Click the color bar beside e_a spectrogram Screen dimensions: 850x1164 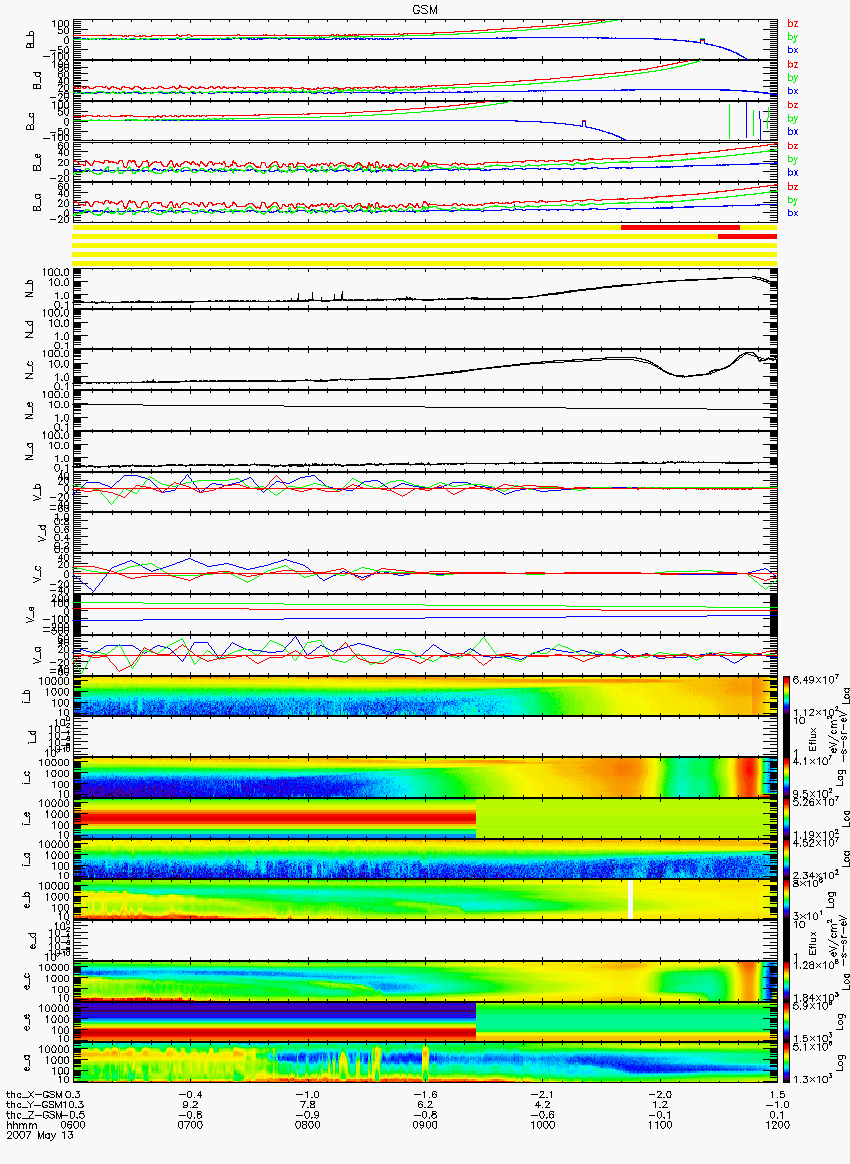(x=786, y=1063)
